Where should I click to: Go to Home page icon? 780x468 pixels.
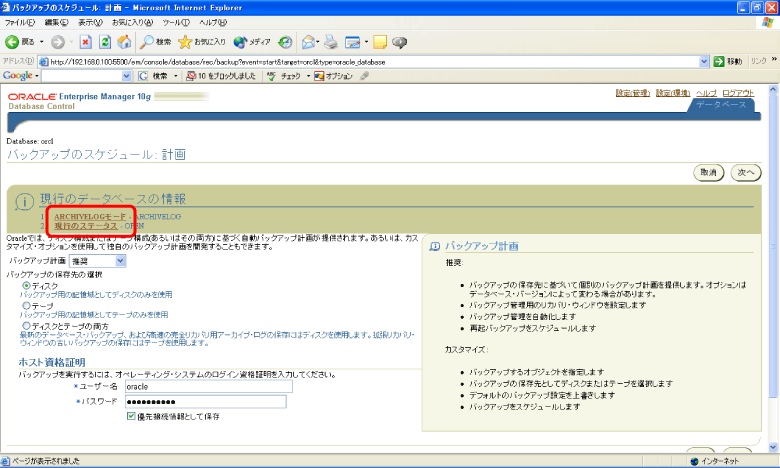(x=124, y=42)
